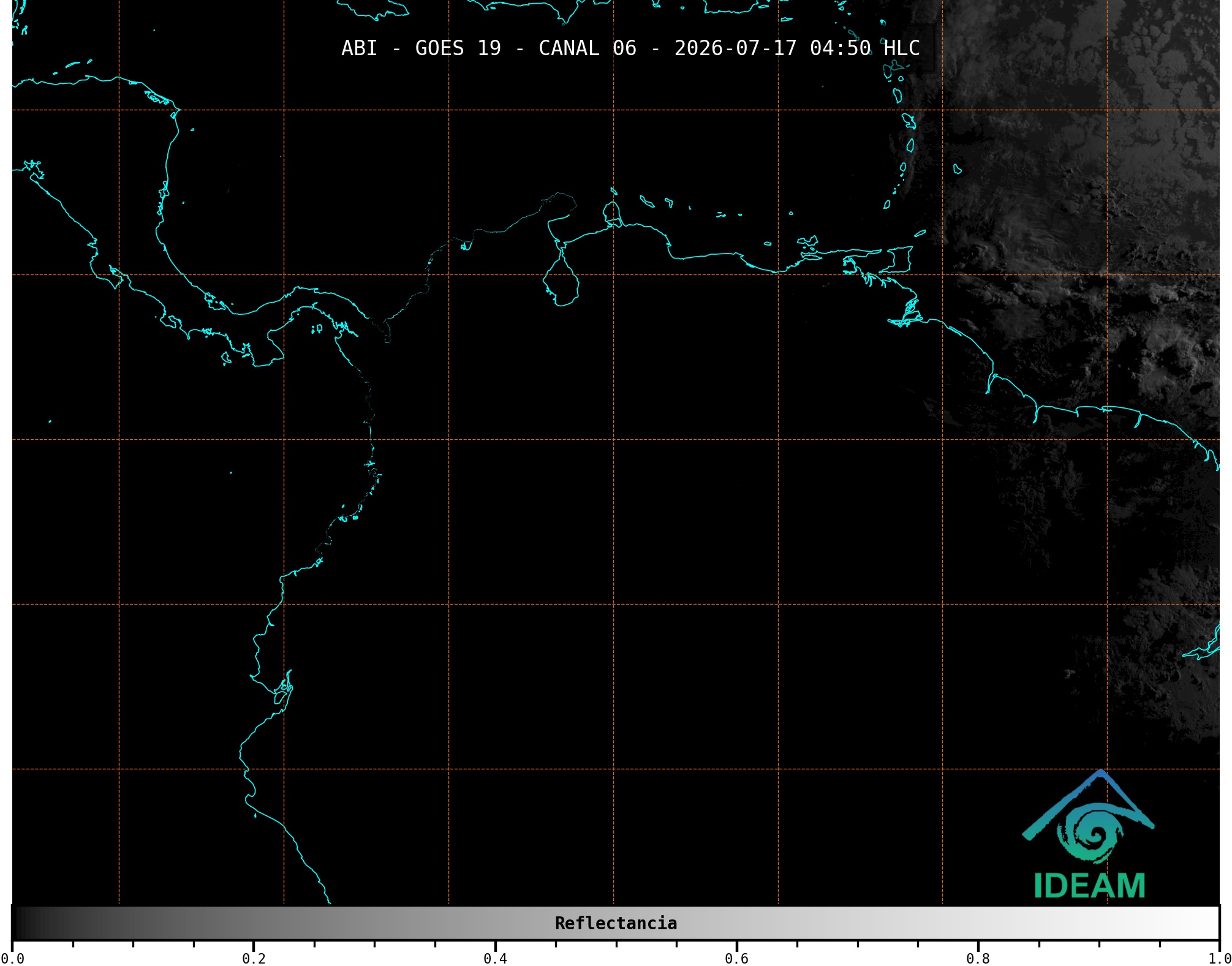This screenshot has width=1232, height=966.
Task: Click the '0.8' colorbar tick label
Action: [x=978, y=958]
